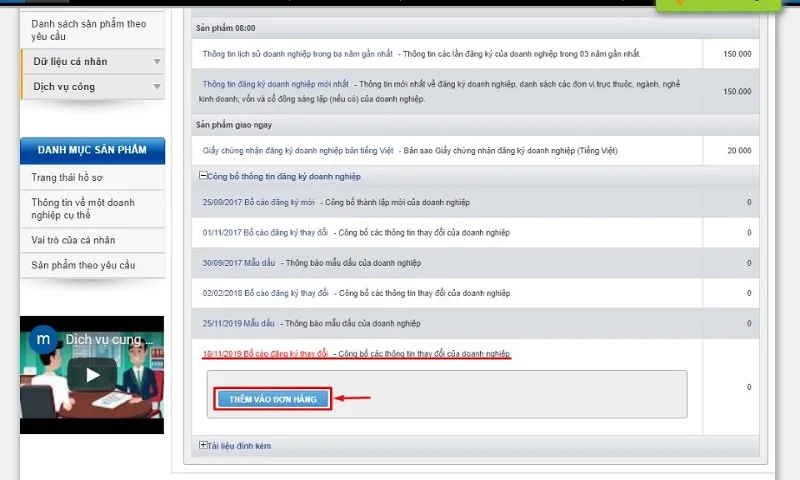The height and width of the screenshot is (480, 800).
Task: Click the DANH MỤC SẢN PHẨM header
Action: (92, 150)
